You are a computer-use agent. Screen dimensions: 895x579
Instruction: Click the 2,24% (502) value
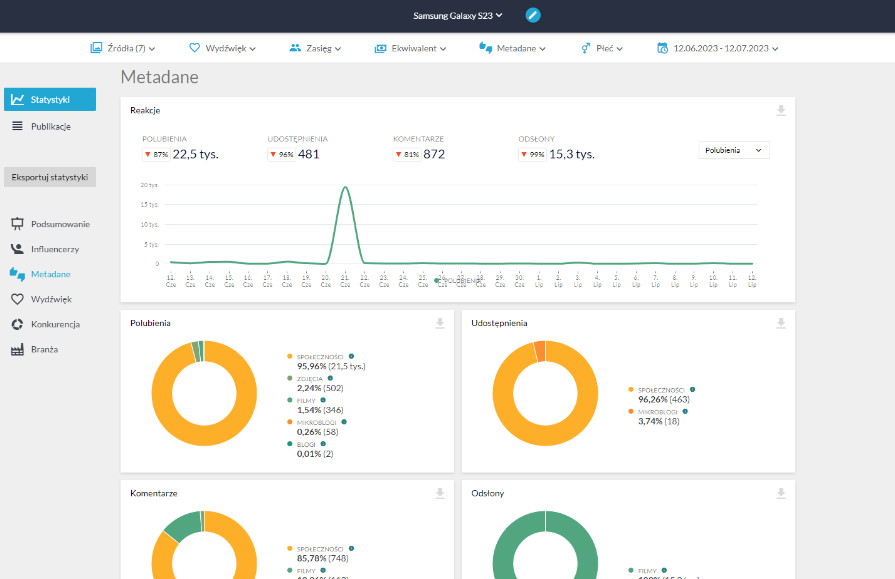tap(320, 388)
